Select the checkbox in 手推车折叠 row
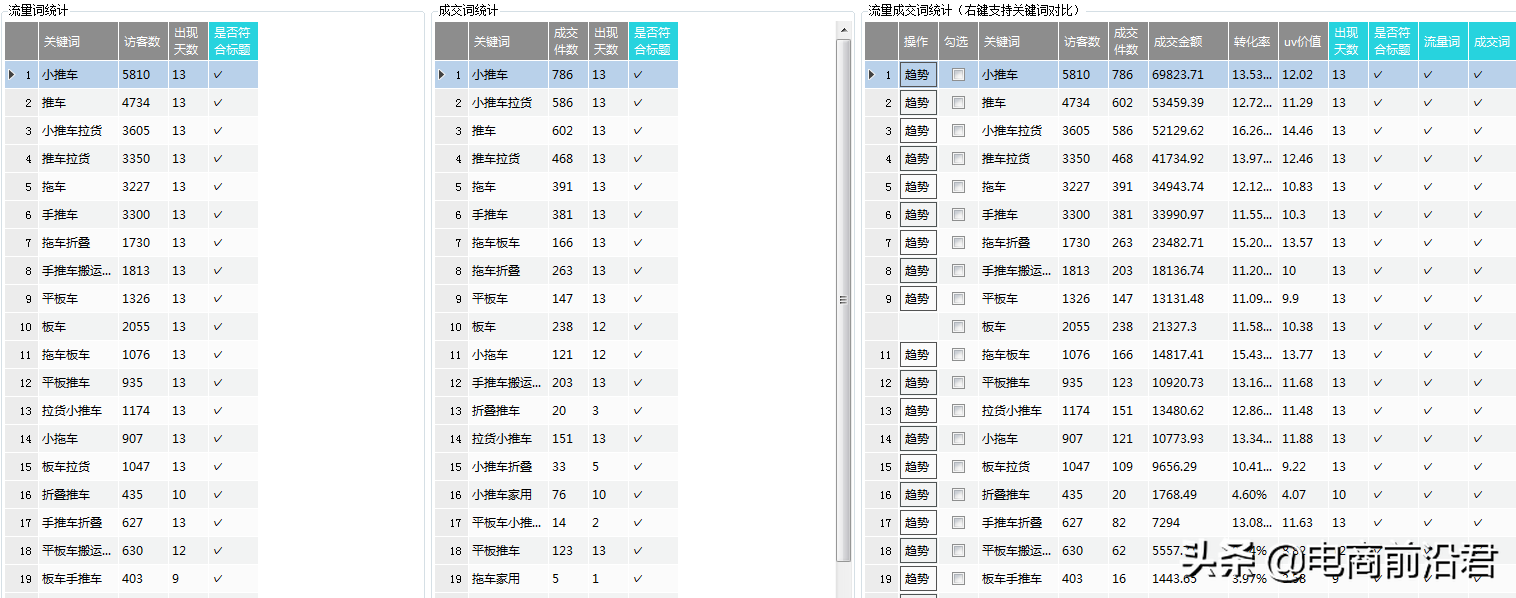This screenshot has height=598, width=1516. pos(959,523)
